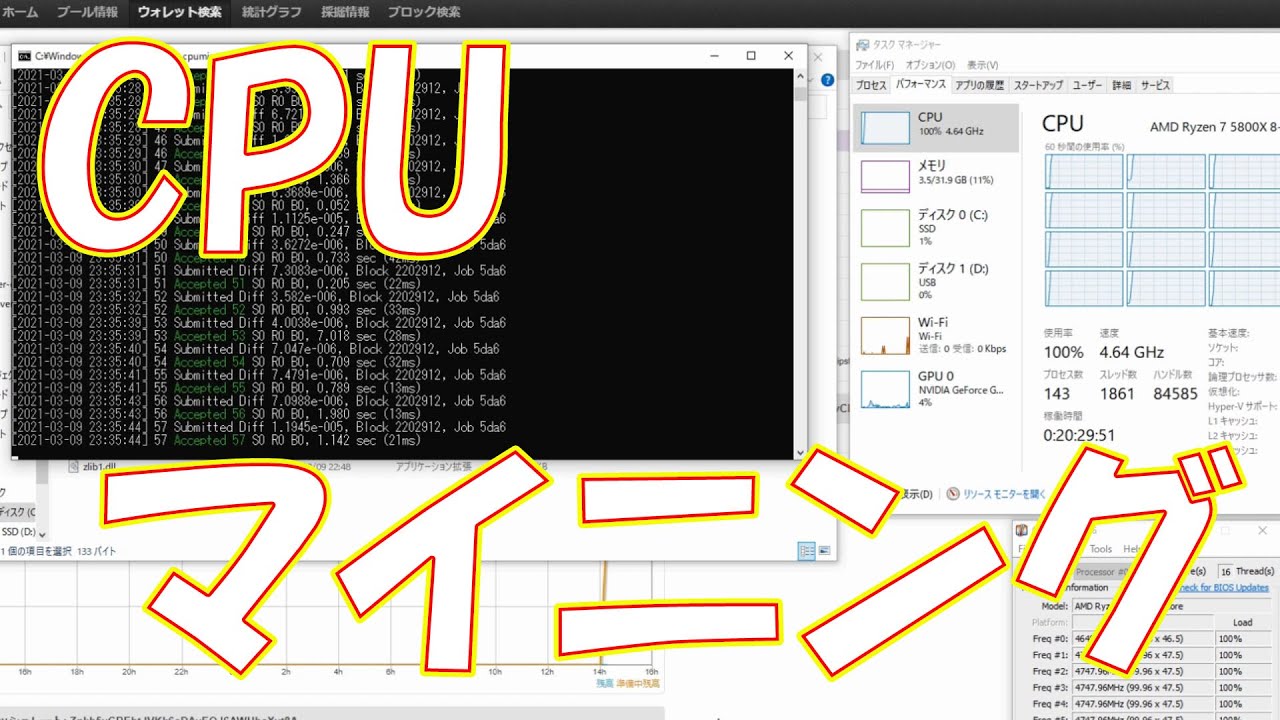1280x720 pixels.
Task: View the GPU 0 usage graph icon
Action: click(886, 389)
